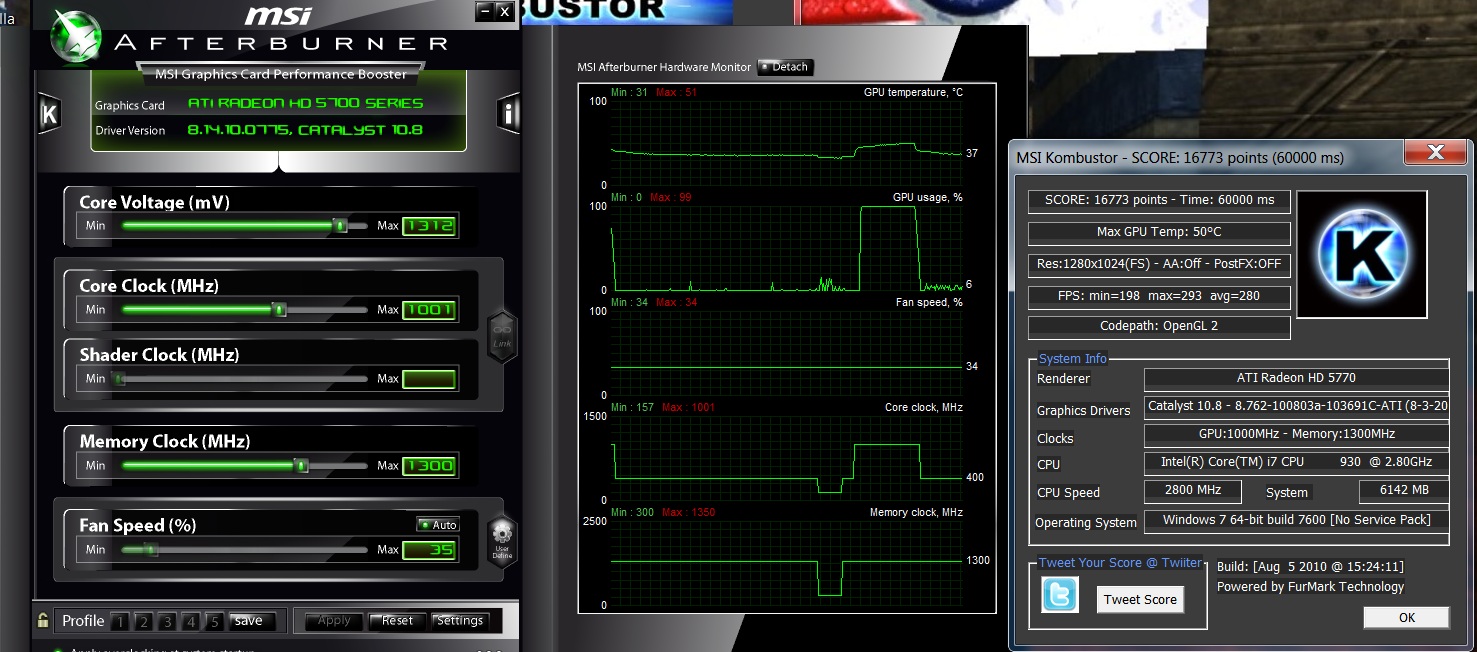This screenshot has height=652, width=1477.
Task: Click the Catalyst 10.8 graphics drivers value
Action: click(1296, 406)
